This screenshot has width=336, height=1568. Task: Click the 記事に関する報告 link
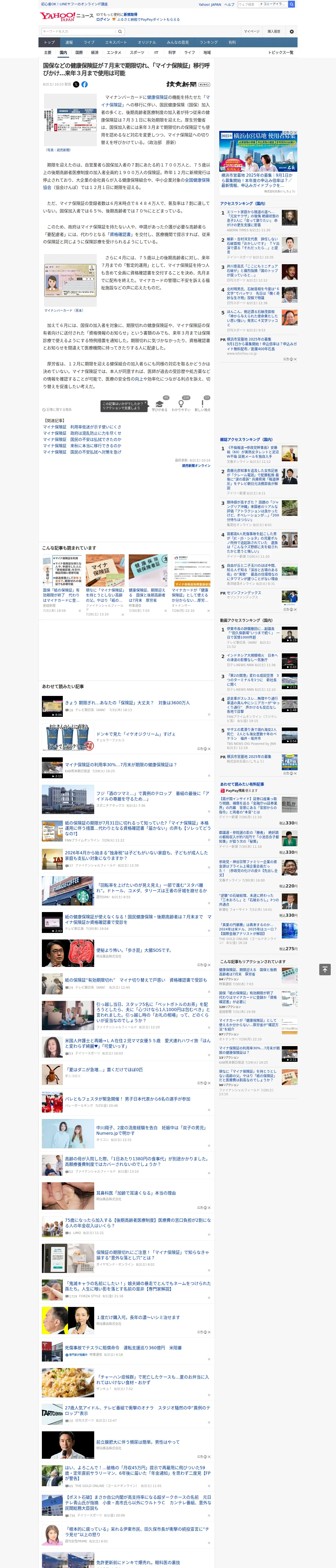tap(57, 410)
